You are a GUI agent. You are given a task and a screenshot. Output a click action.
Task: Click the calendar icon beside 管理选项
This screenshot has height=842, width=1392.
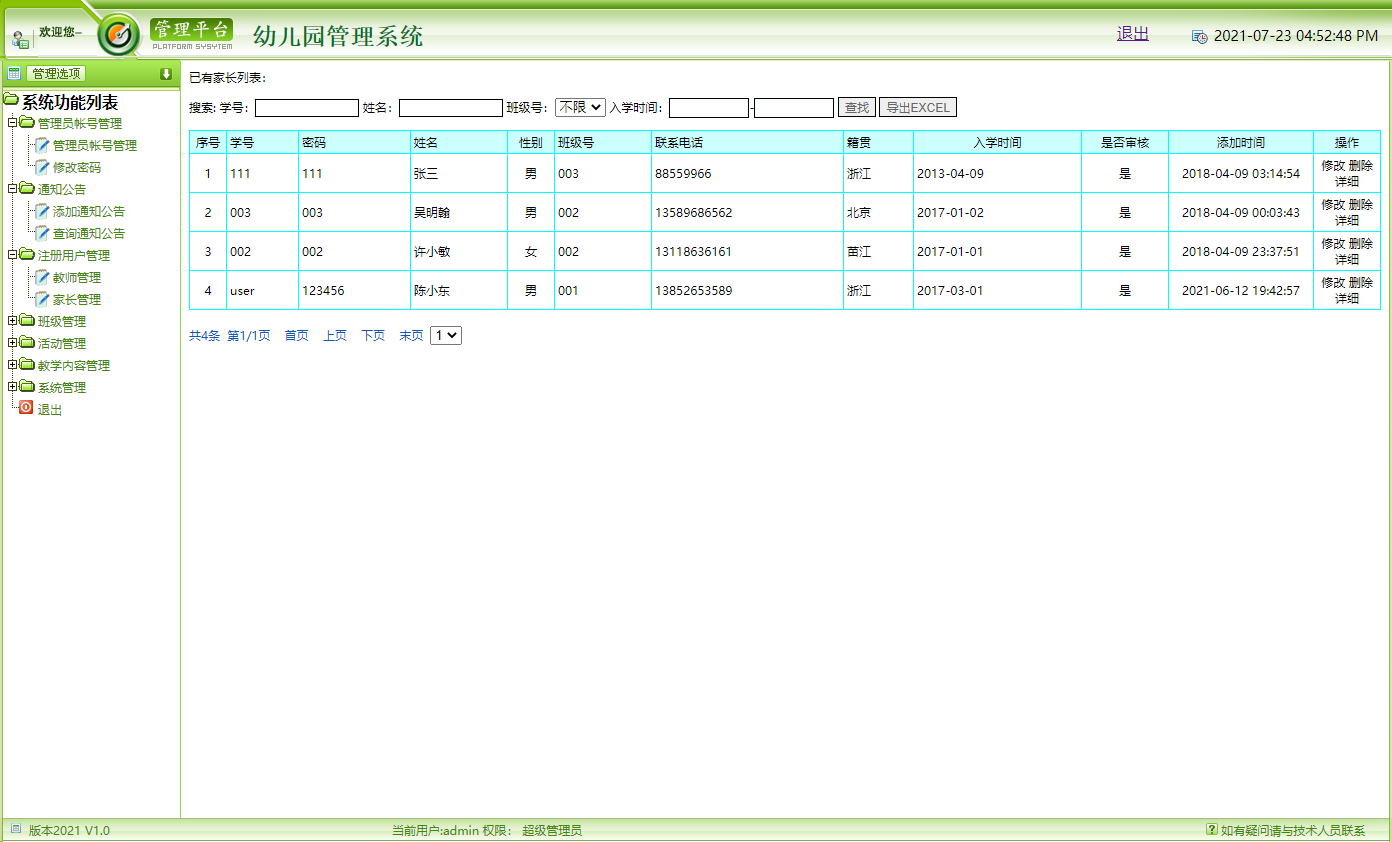tap(13, 72)
